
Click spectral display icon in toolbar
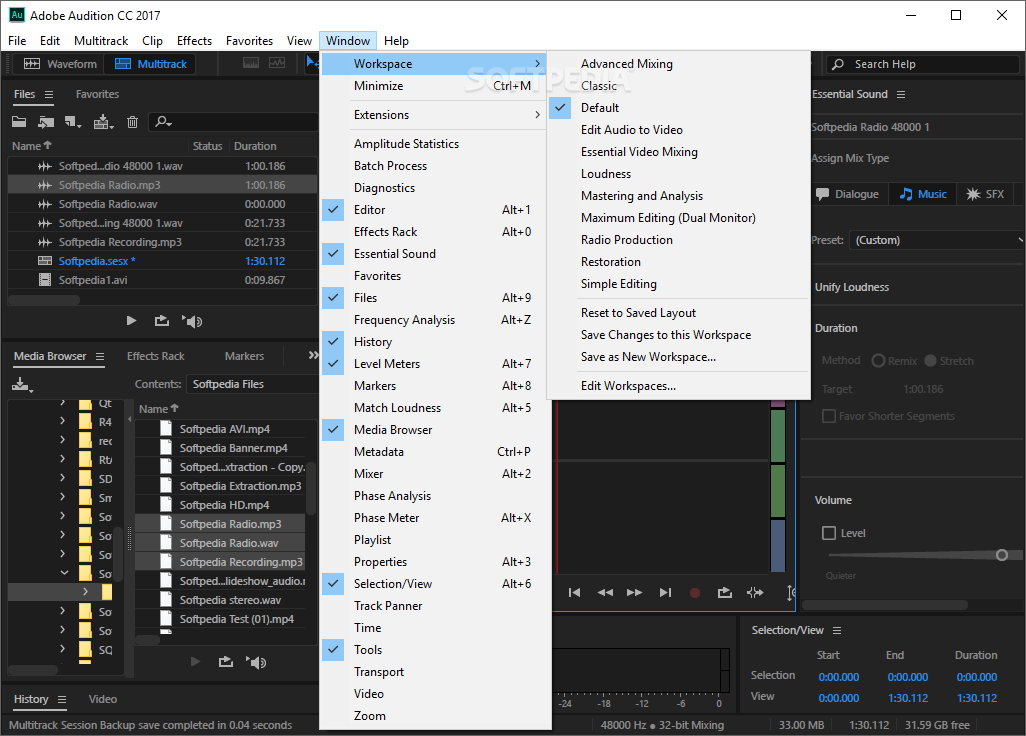pos(251,63)
